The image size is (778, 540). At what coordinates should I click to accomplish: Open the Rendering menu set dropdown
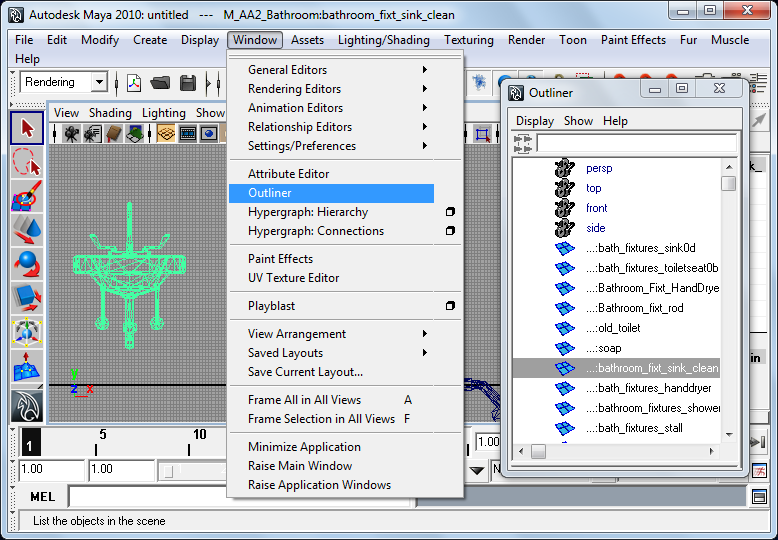coord(99,82)
